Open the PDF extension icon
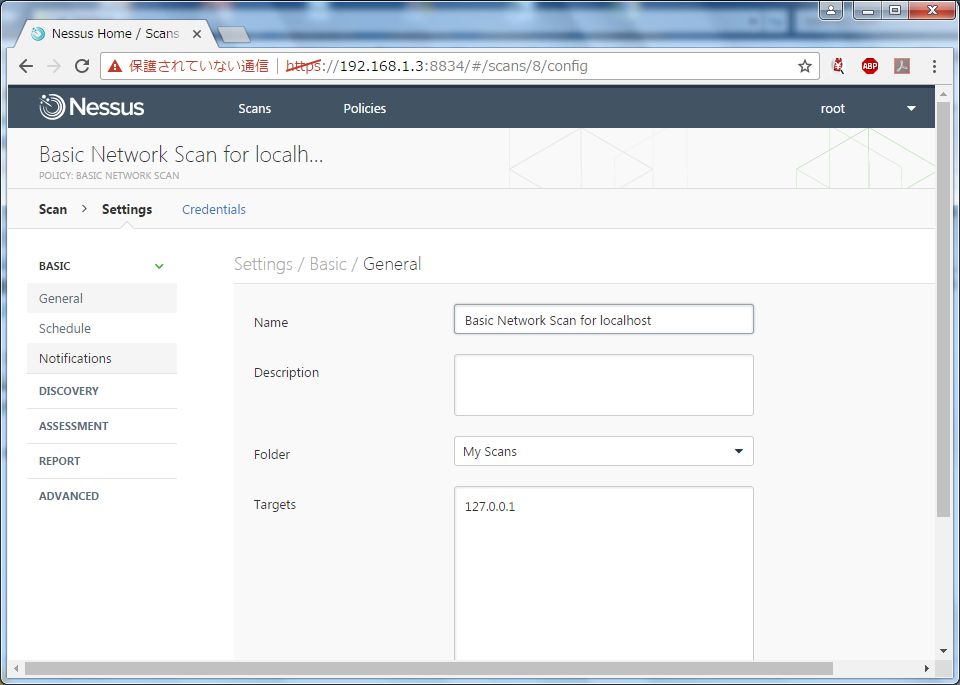This screenshot has height=685, width=960. 901,66
